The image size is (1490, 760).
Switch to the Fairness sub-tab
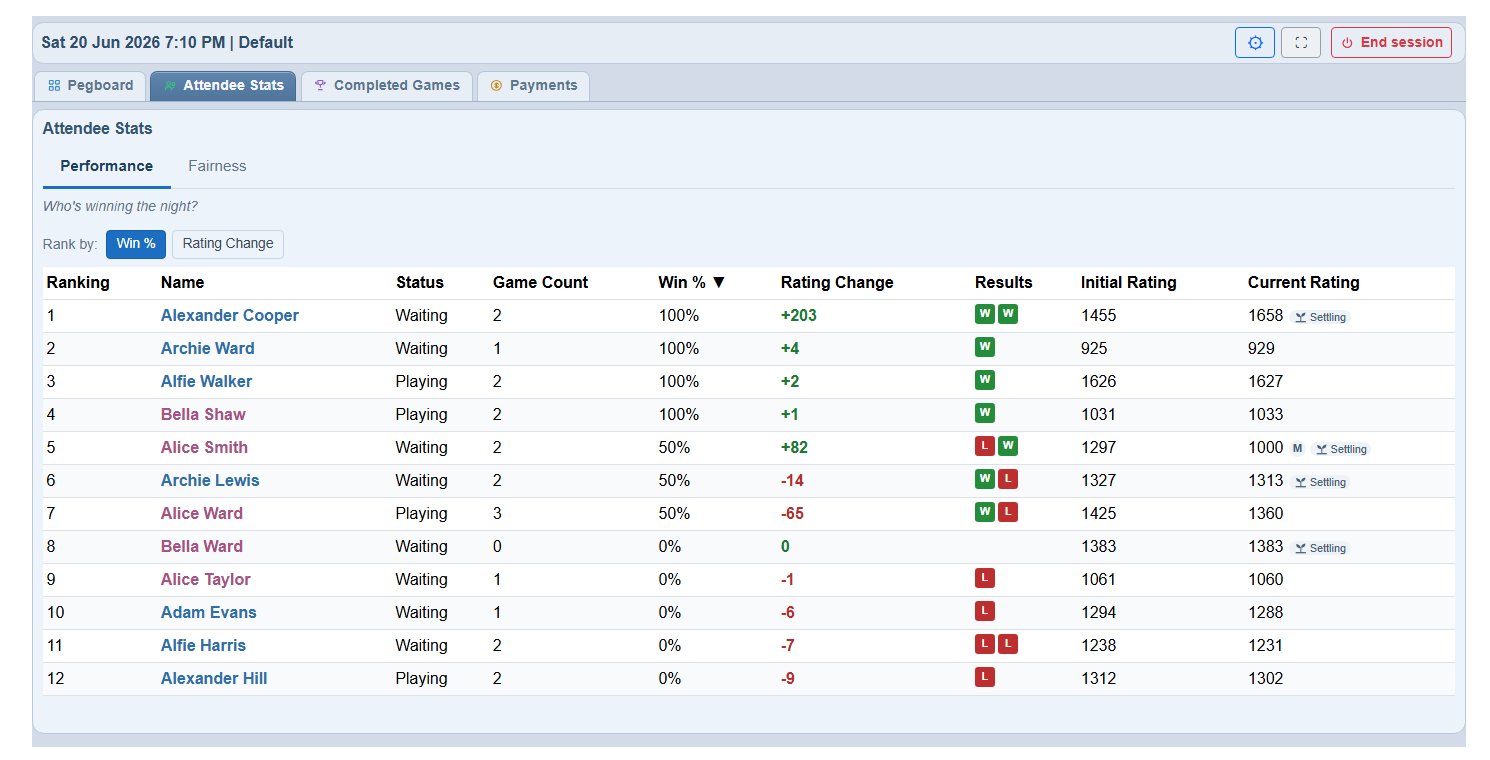[x=217, y=166]
